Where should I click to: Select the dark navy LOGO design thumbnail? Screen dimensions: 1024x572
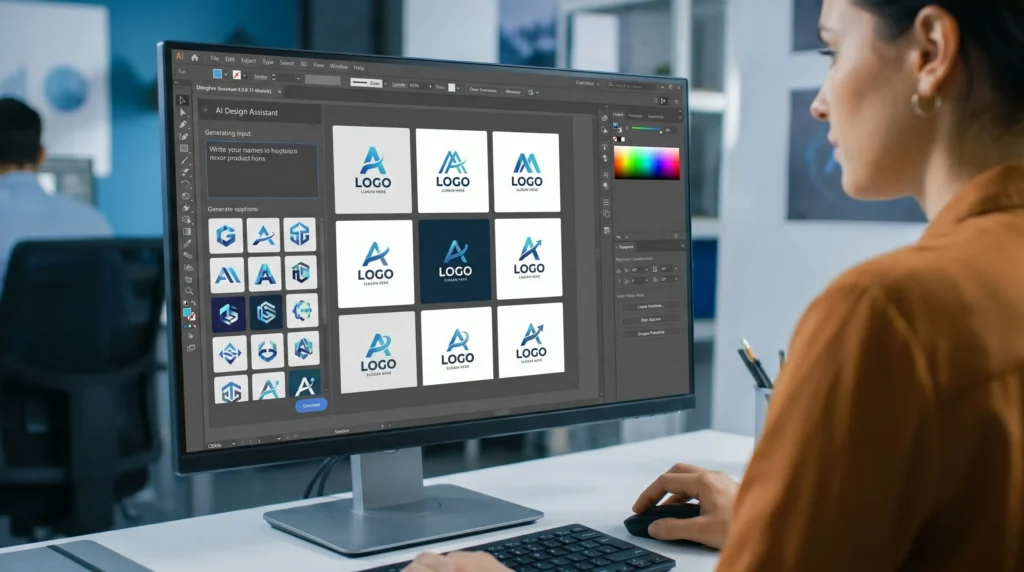(x=455, y=261)
